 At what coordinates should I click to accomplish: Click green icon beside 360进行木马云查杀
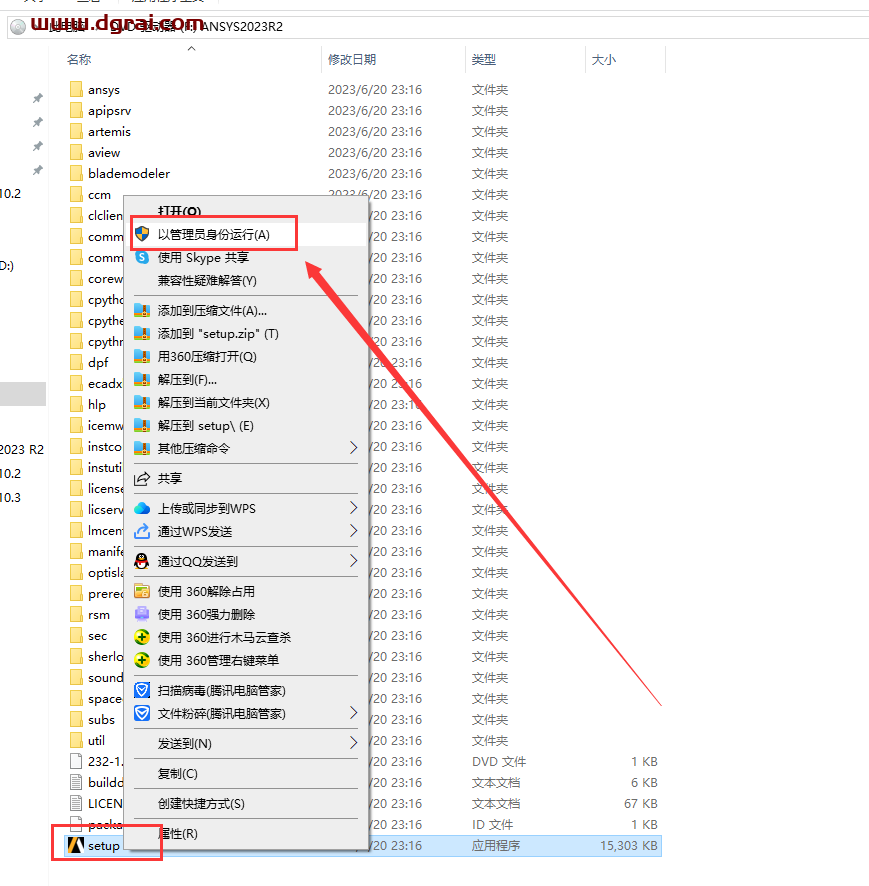tap(142, 637)
